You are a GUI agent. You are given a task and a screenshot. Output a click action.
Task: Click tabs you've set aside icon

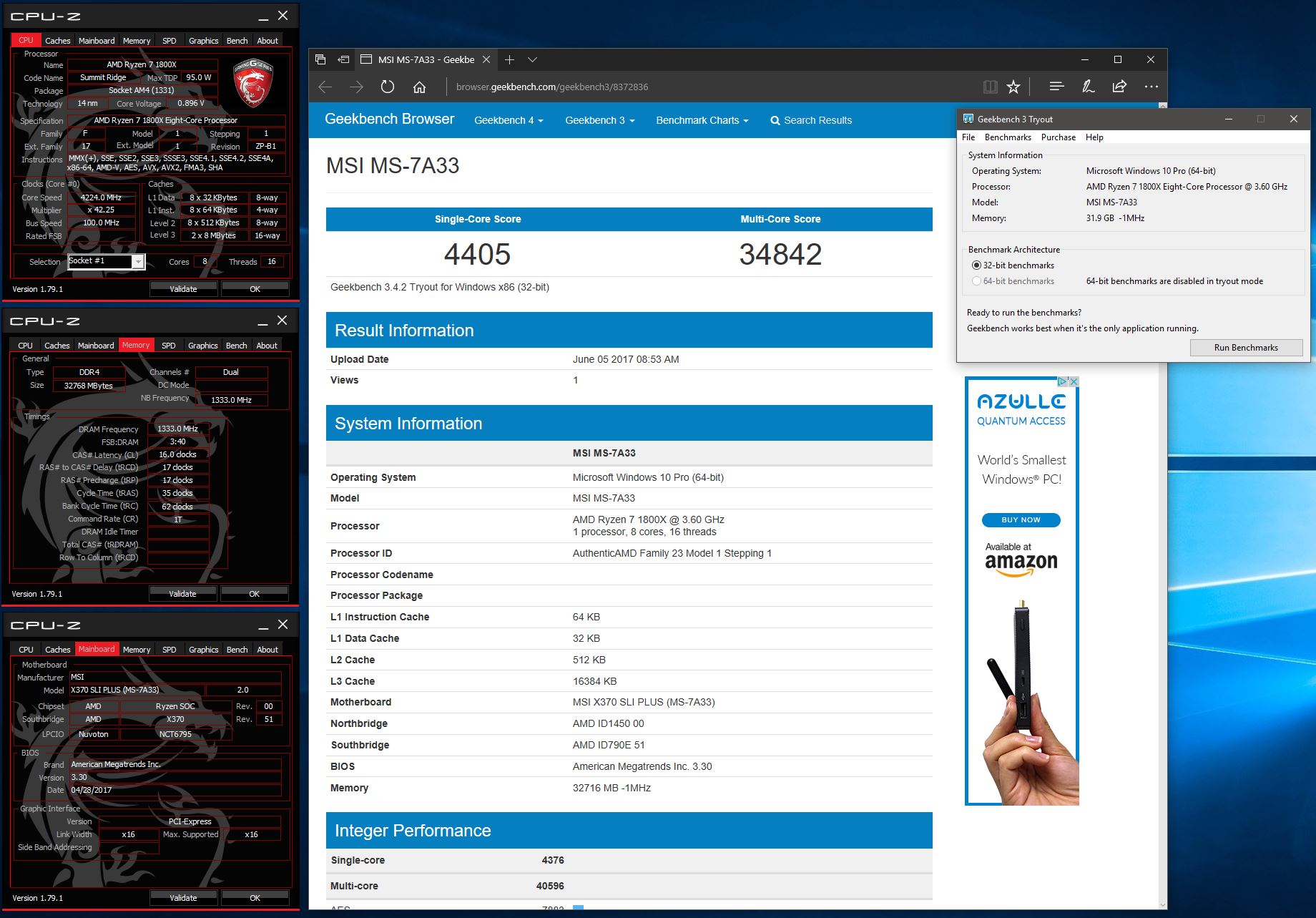tap(320, 59)
